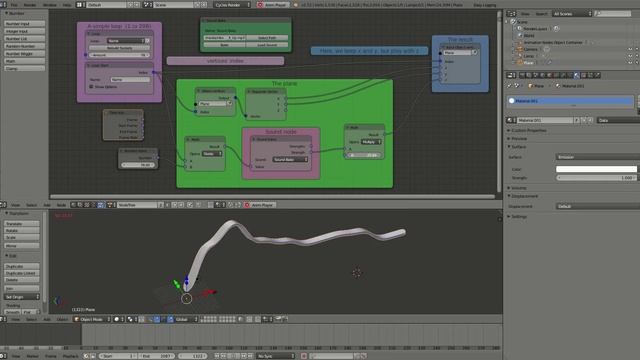
Task: Open the File menu in top bar
Action: (x=14, y=5)
